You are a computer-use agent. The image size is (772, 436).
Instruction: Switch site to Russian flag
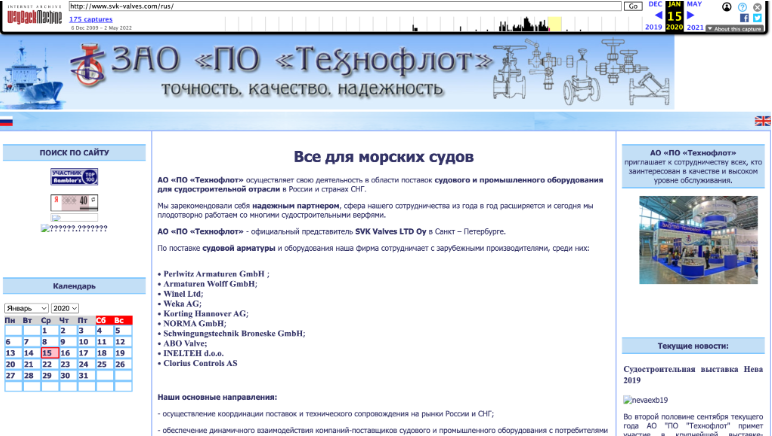click(x=6, y=121)
